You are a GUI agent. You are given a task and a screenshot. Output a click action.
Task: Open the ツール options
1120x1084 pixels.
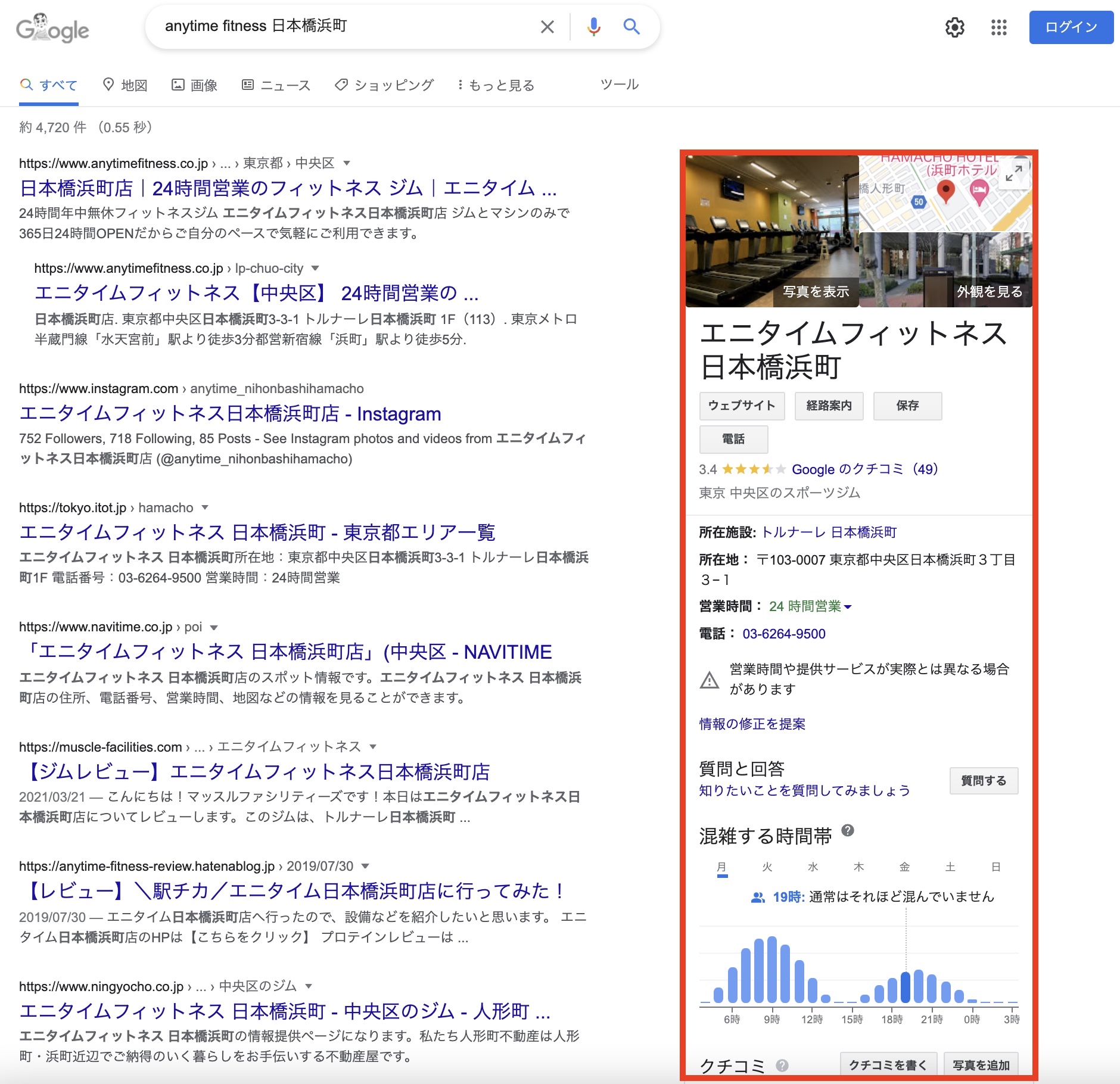click(x=620, y=85)
